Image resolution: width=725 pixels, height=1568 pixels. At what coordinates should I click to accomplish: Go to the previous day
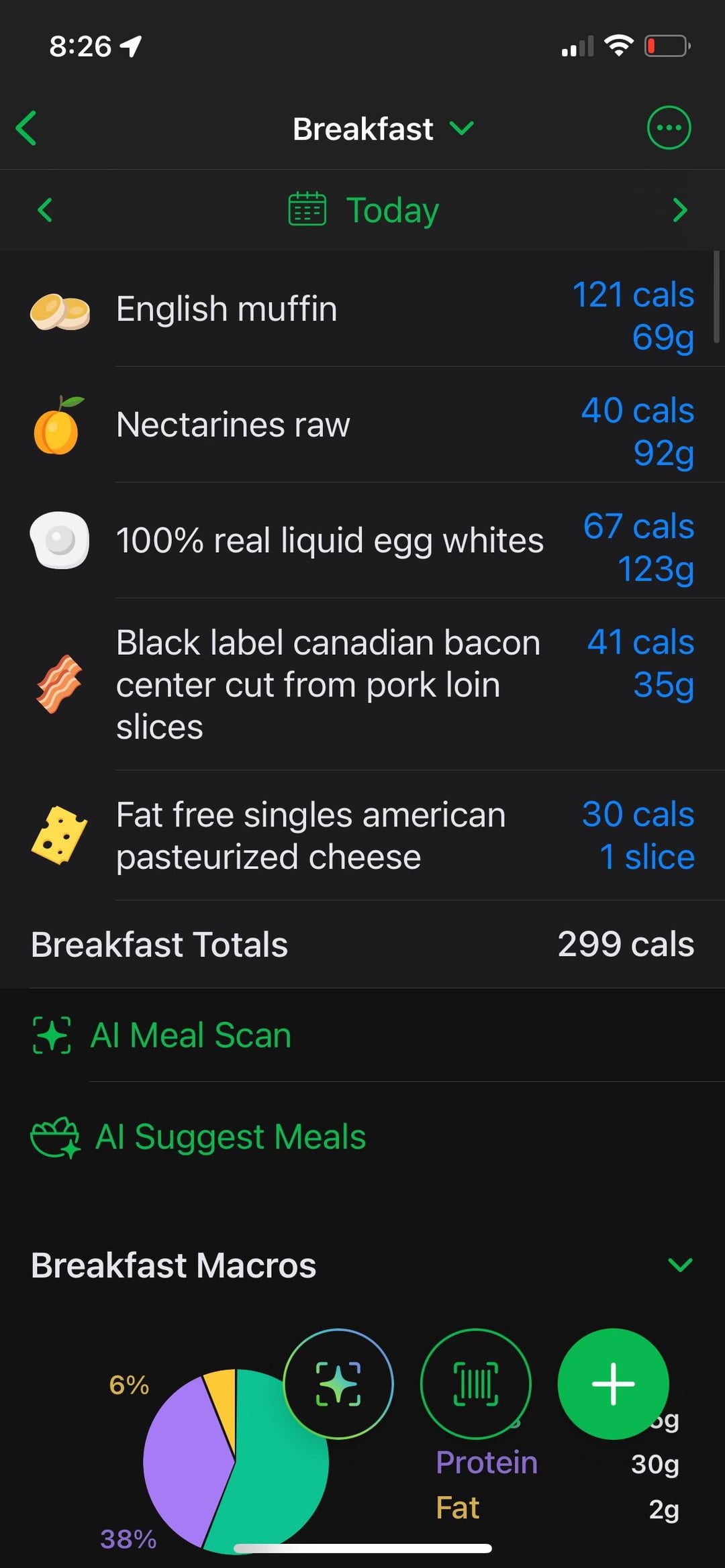pyautogui.click(x=45, y=210)
